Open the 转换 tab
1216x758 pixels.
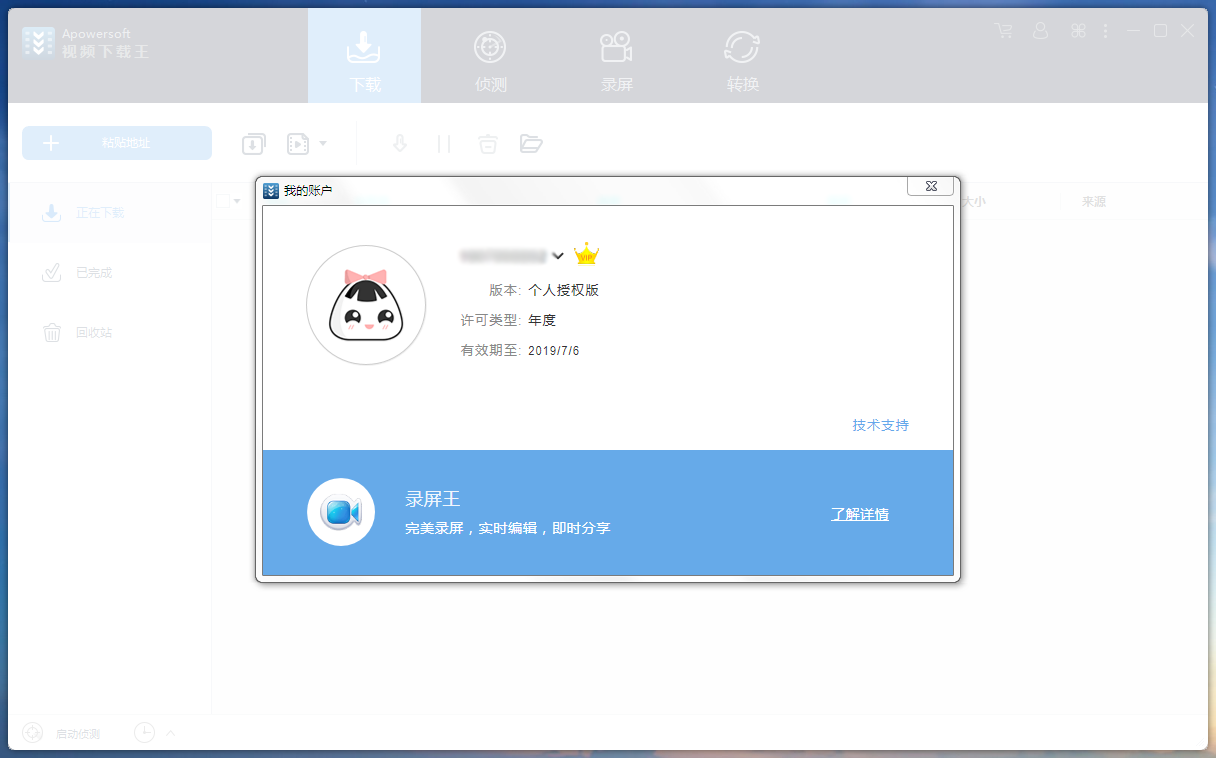click(742, 56)
